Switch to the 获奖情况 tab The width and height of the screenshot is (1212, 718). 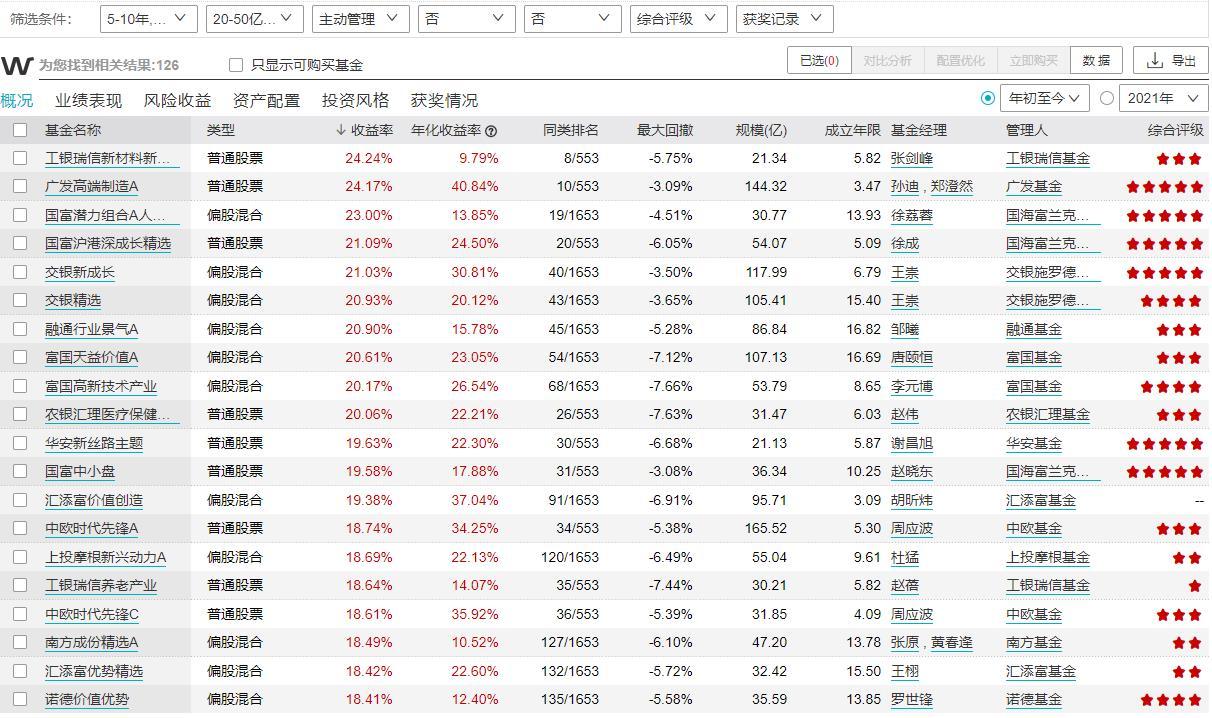point(444,100)
